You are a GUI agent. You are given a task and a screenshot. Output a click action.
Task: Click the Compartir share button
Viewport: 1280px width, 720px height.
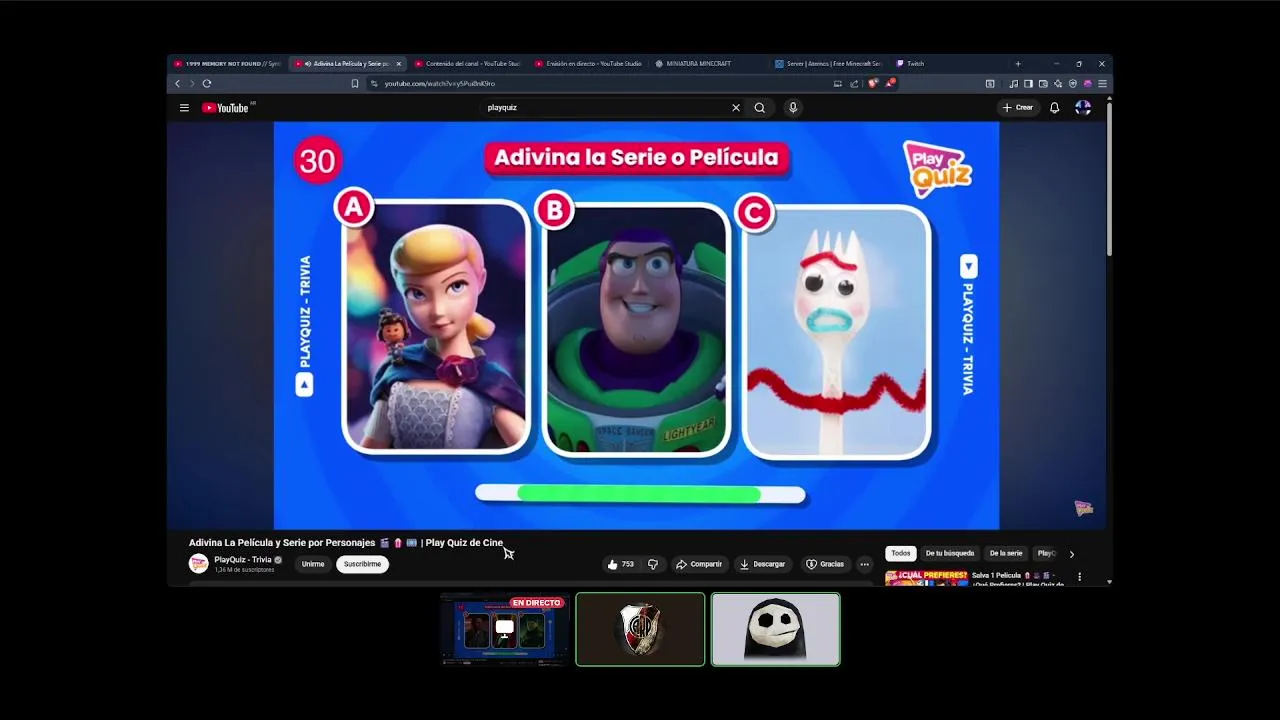[699, 564]
